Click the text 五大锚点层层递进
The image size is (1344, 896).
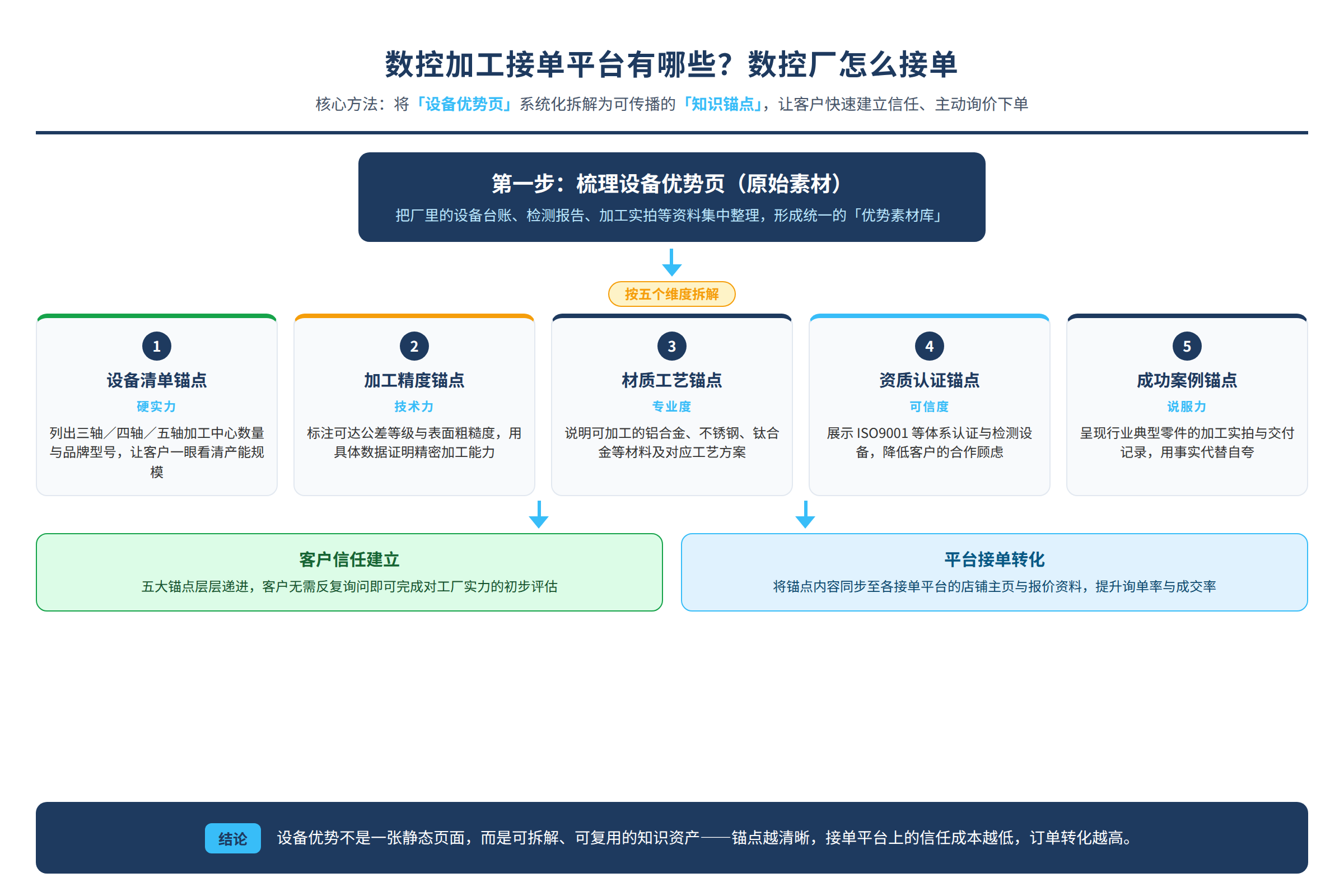[x=349, y=586]
